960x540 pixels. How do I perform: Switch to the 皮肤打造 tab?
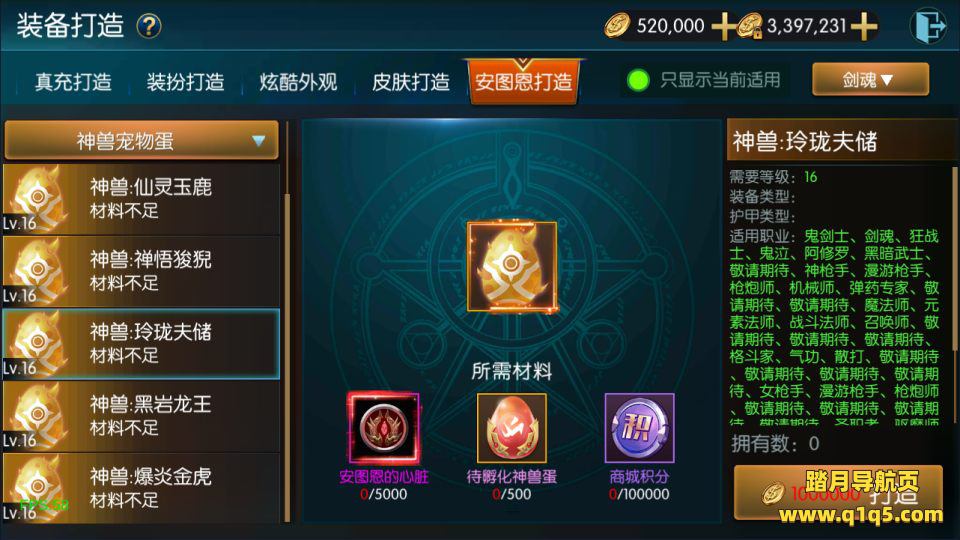tap(411, 81)
